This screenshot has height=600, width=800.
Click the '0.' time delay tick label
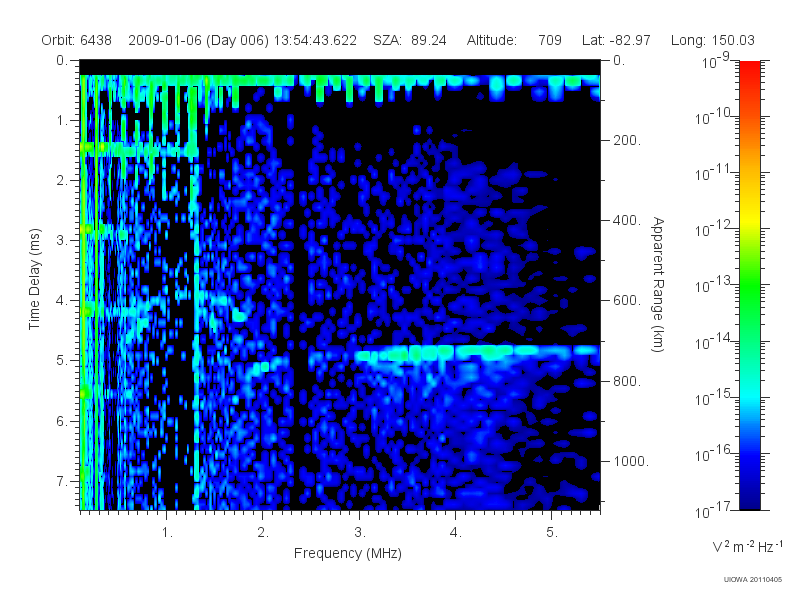[62, 60]
